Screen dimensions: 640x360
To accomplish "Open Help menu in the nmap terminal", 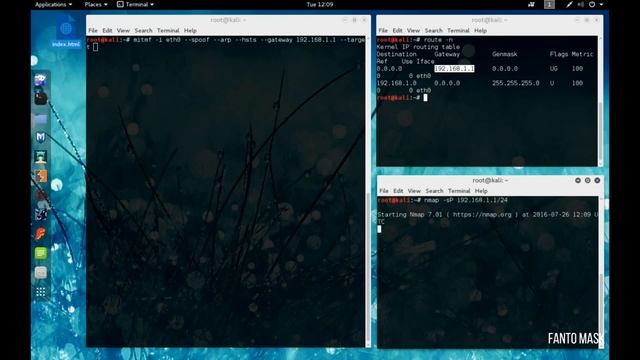I will 481,191.
